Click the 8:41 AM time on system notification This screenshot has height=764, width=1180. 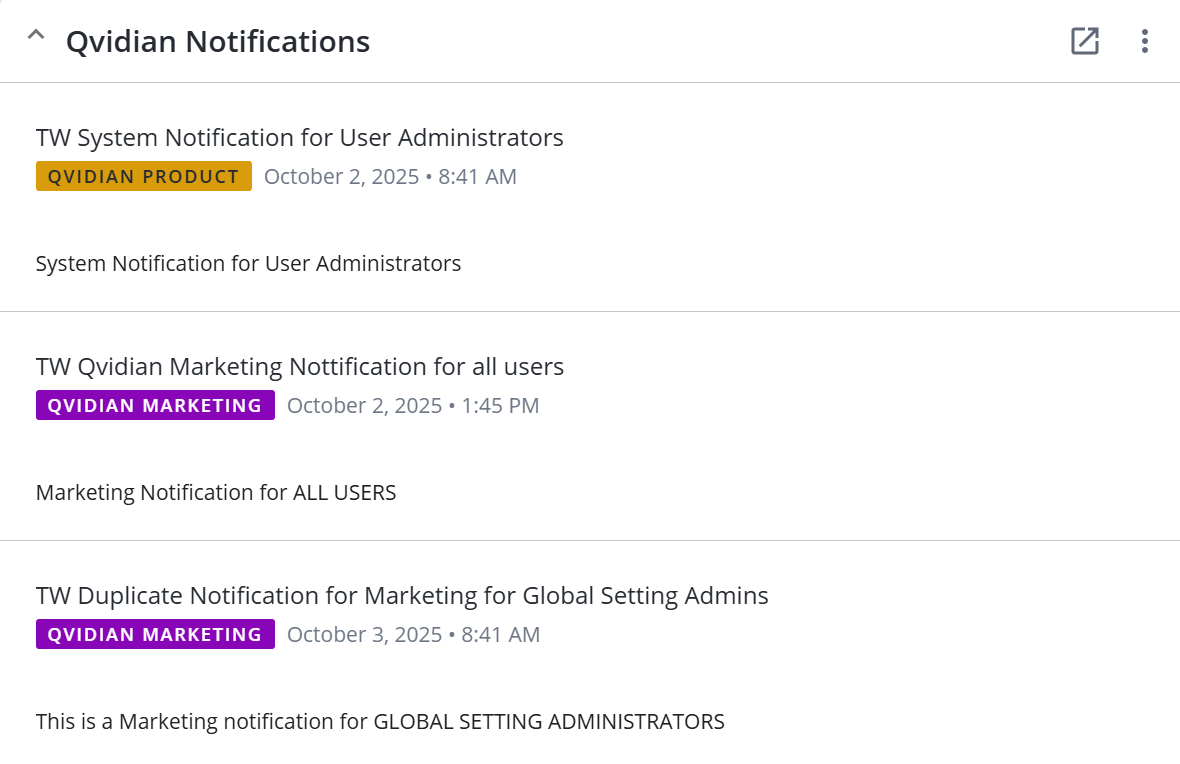[x=478, y=177]
